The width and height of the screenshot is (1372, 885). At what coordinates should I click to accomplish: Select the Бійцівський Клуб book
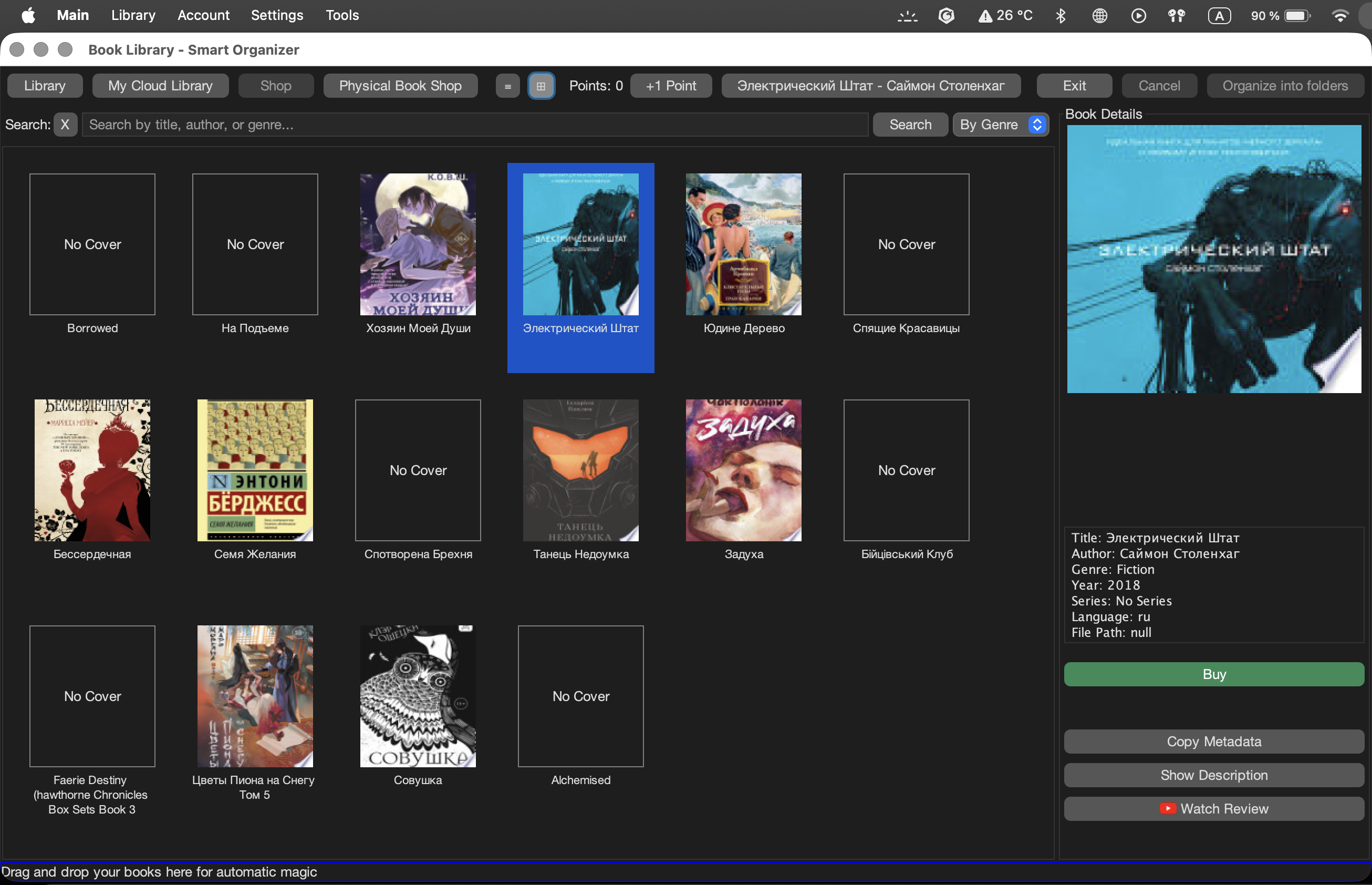[x=906, y=470]
